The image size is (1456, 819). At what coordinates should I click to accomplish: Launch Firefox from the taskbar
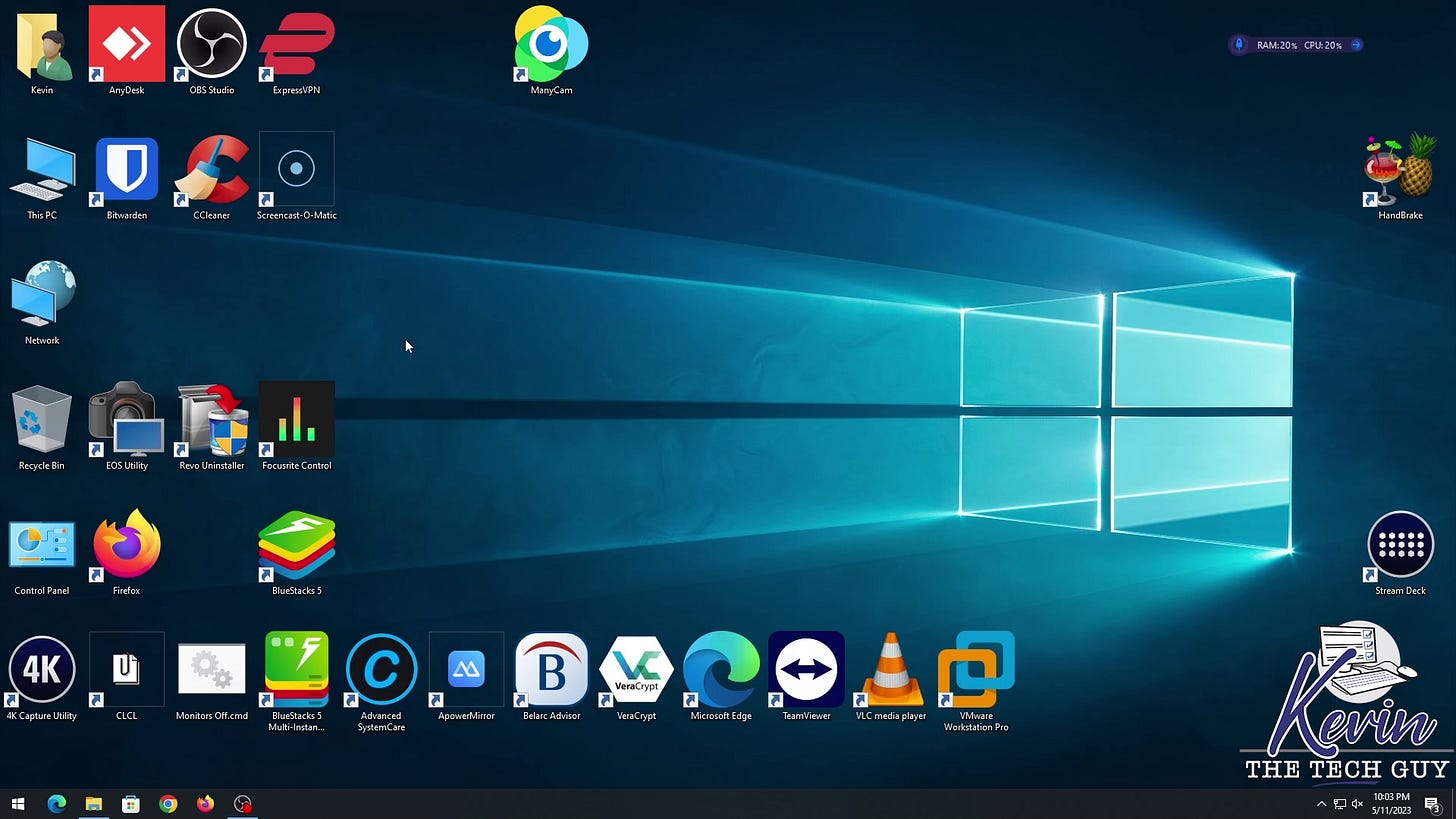click(205, 803)
